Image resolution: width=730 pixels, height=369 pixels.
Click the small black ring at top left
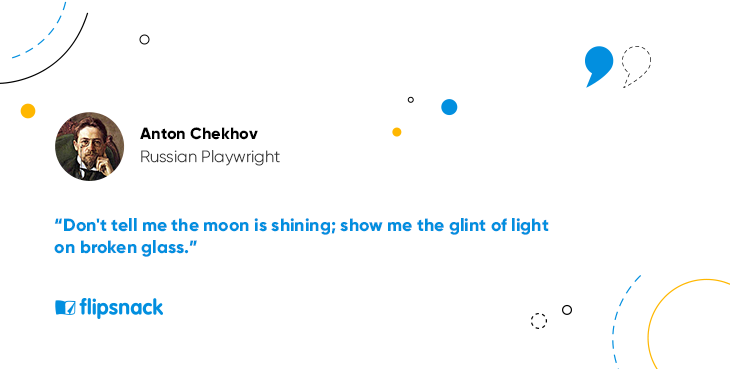tap(144, 40)
